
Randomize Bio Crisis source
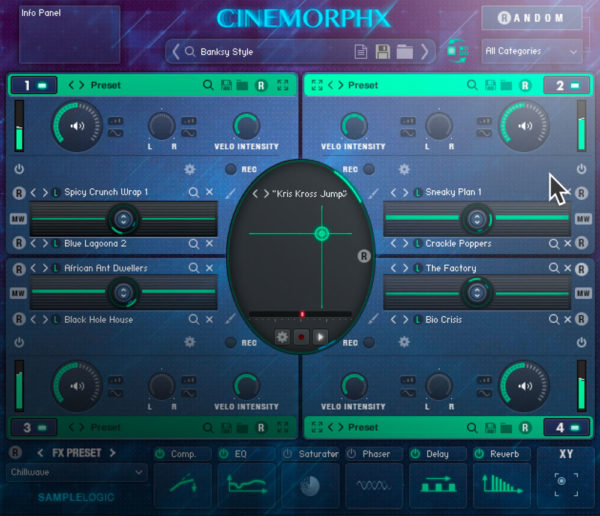click(x=581, y=319)
